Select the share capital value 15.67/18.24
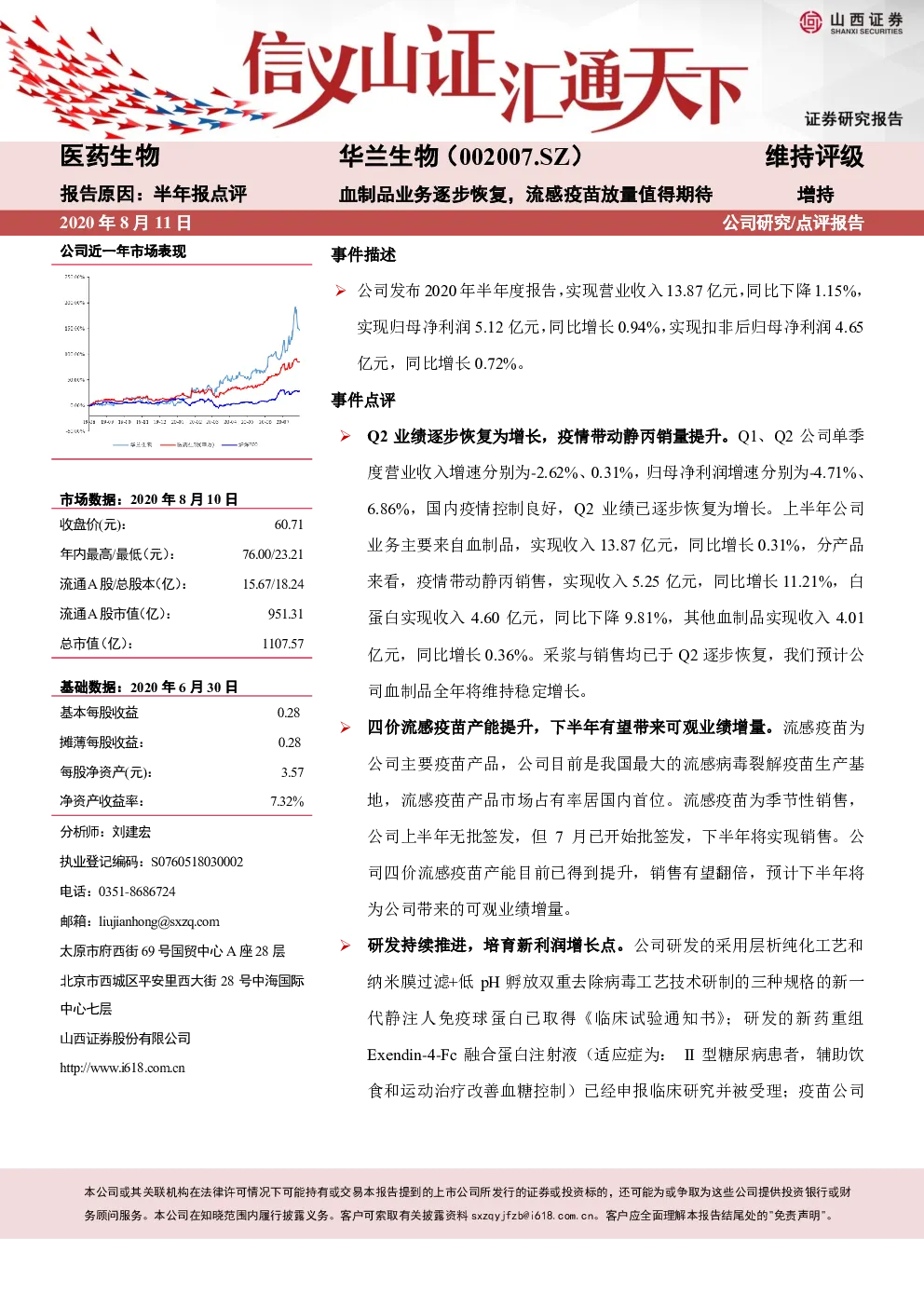This screenshot has width=924, height=1307. click(273, 584)
